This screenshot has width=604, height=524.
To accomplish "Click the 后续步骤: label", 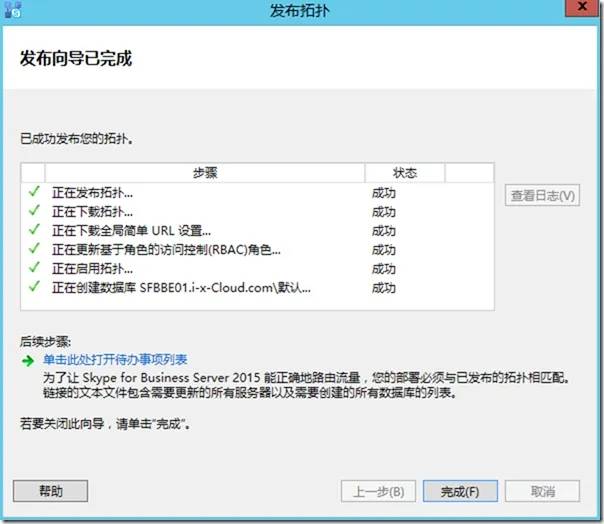I will (45, 341).
